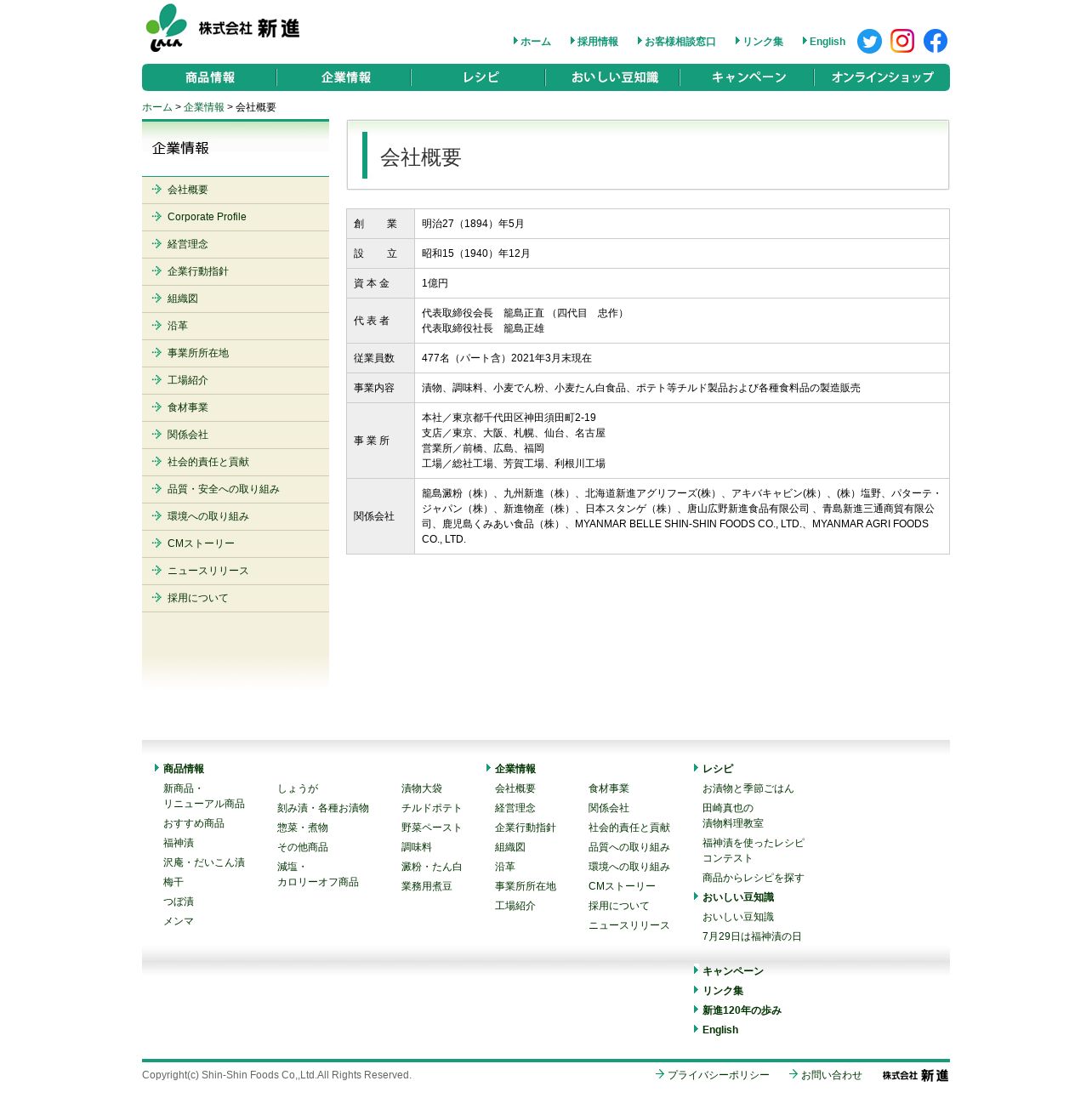
Task: Open footer 新商品・リニューアル商品 link
Action: click(204, 796)
